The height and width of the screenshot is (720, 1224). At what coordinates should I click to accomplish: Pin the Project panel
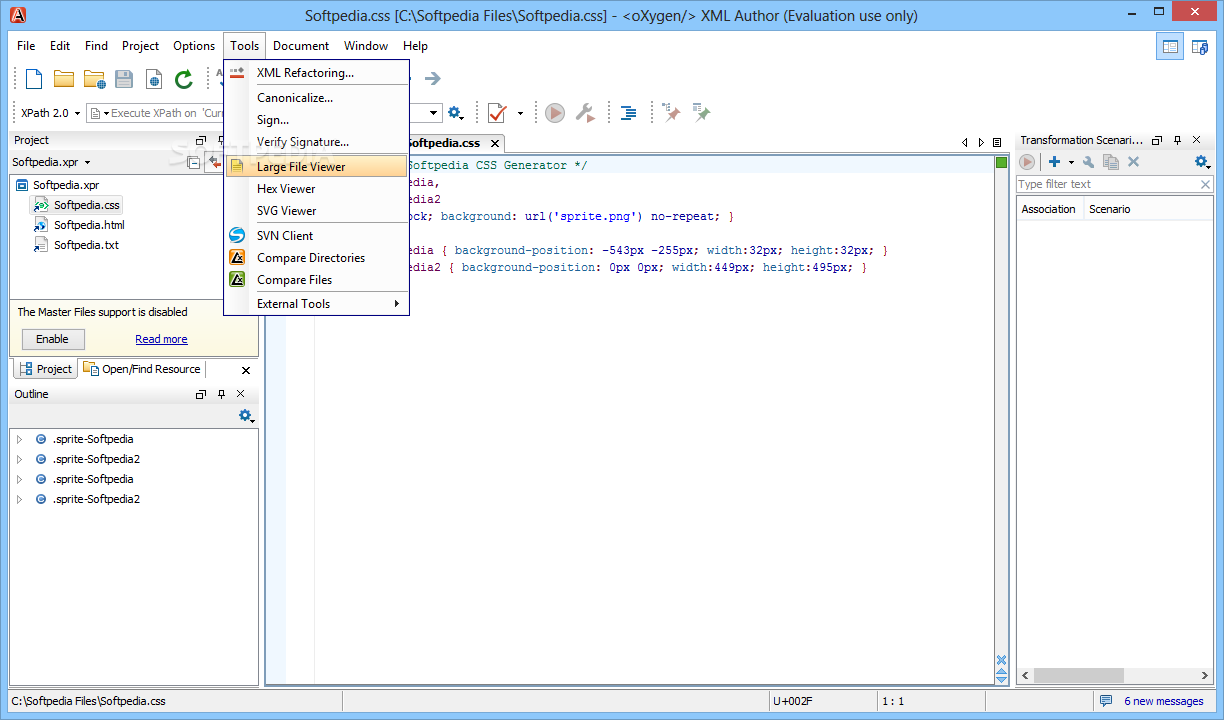(x=222, y=141)
